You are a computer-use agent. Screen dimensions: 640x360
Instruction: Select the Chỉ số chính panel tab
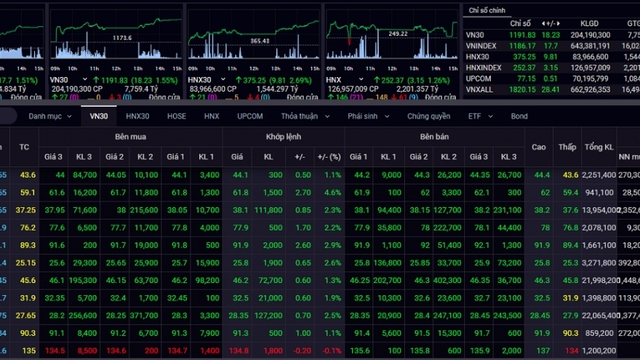[x=487, y=11]
